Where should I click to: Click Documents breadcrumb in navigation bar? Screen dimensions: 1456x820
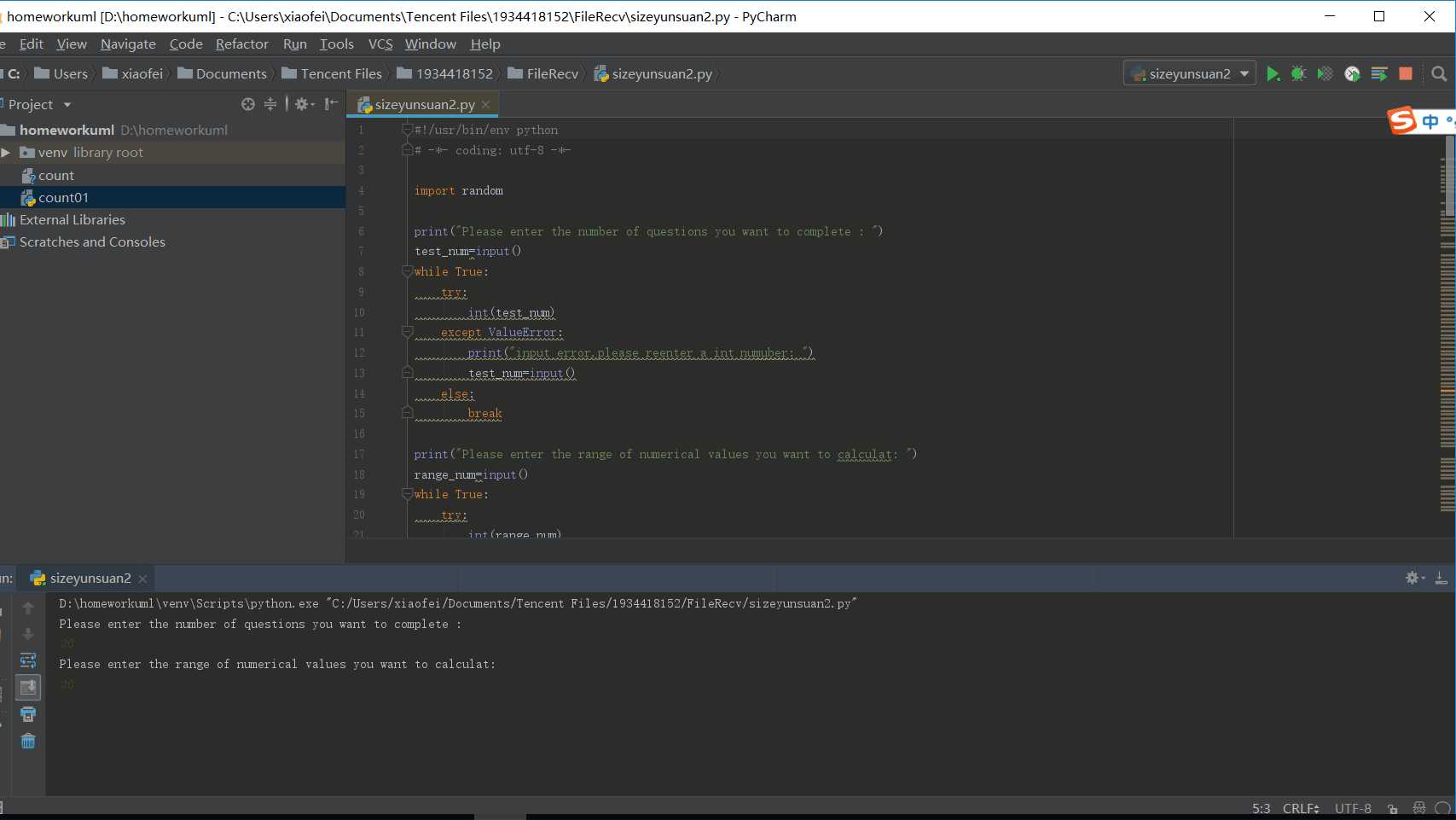(222, 74)
